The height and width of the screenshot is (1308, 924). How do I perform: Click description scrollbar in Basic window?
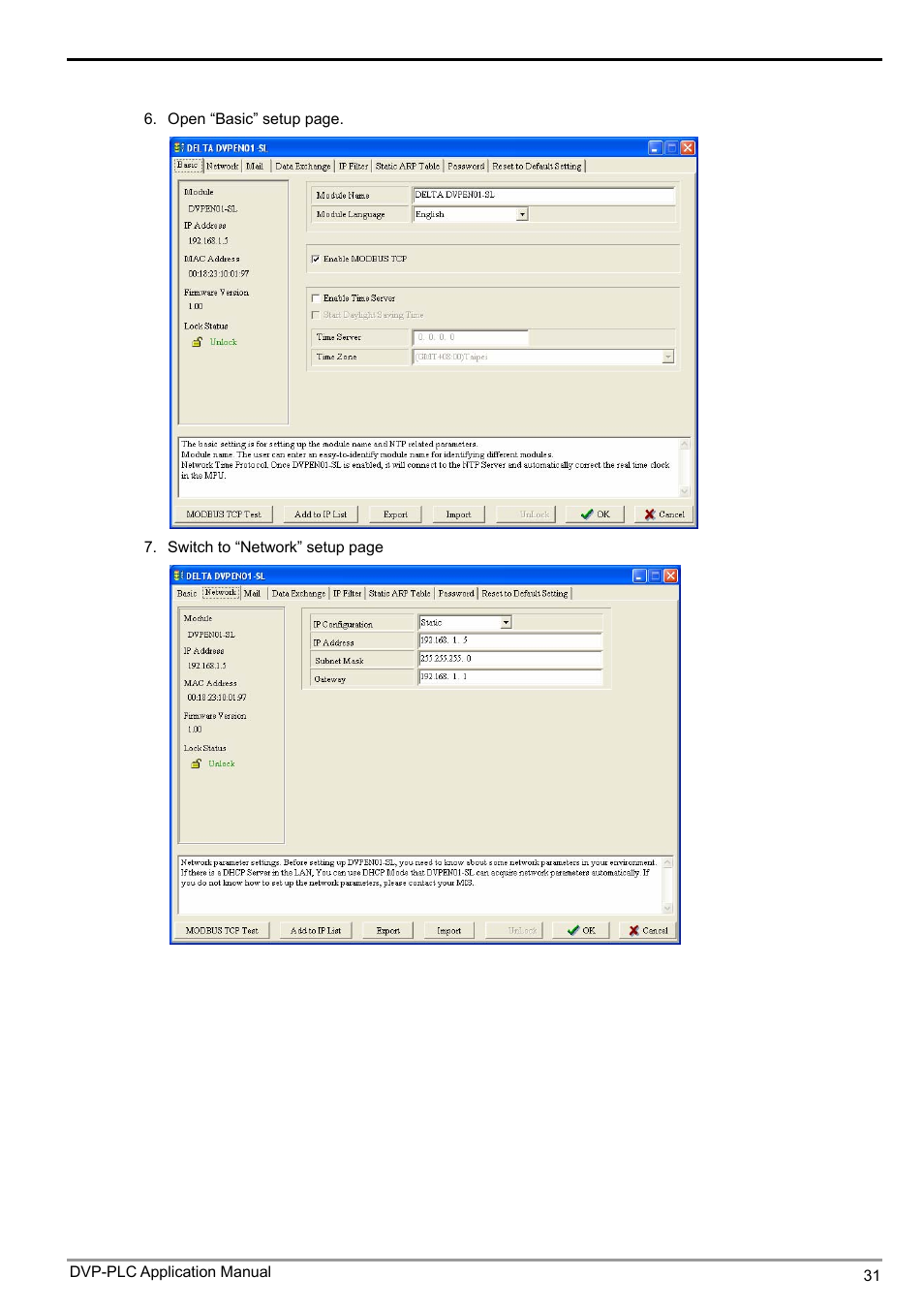point(686,467)
